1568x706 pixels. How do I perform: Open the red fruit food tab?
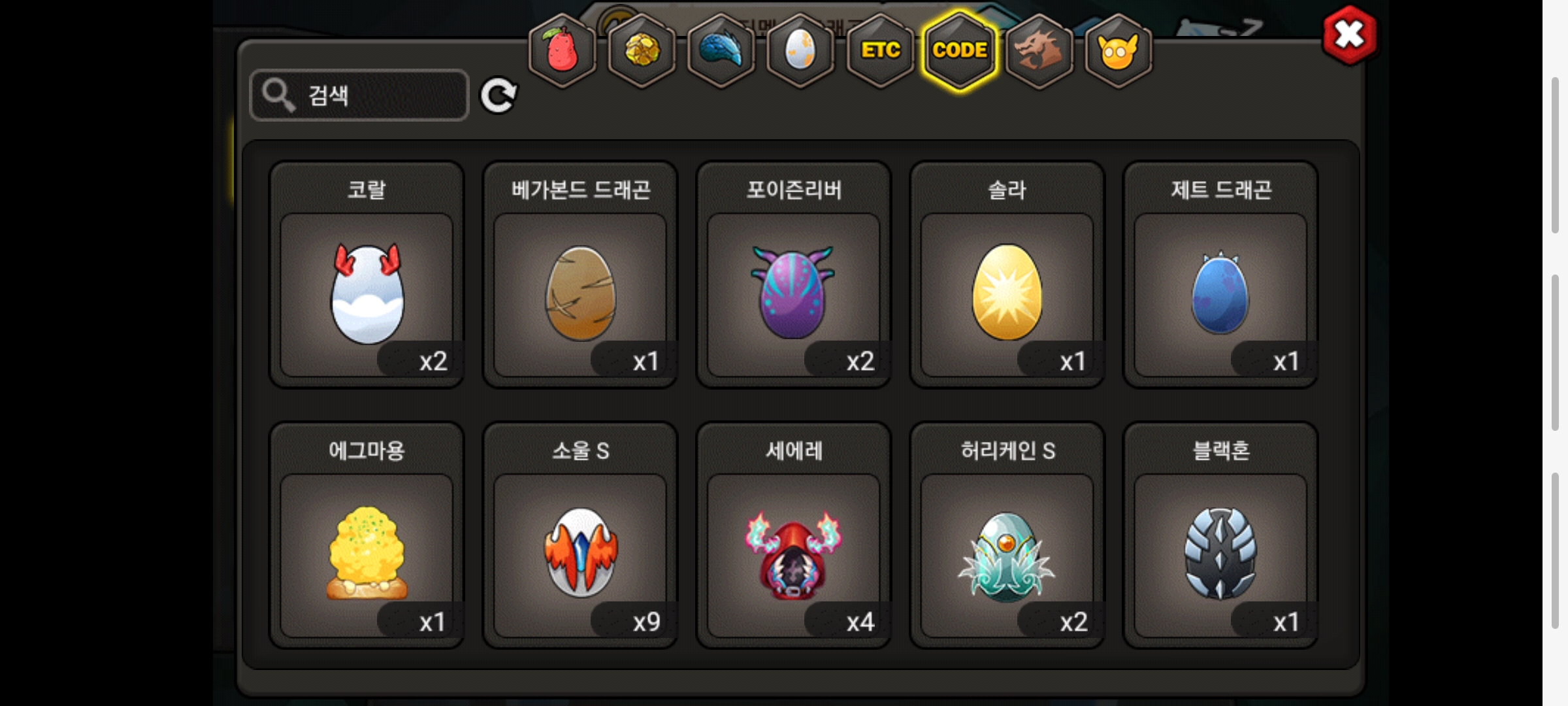(562, 50)
